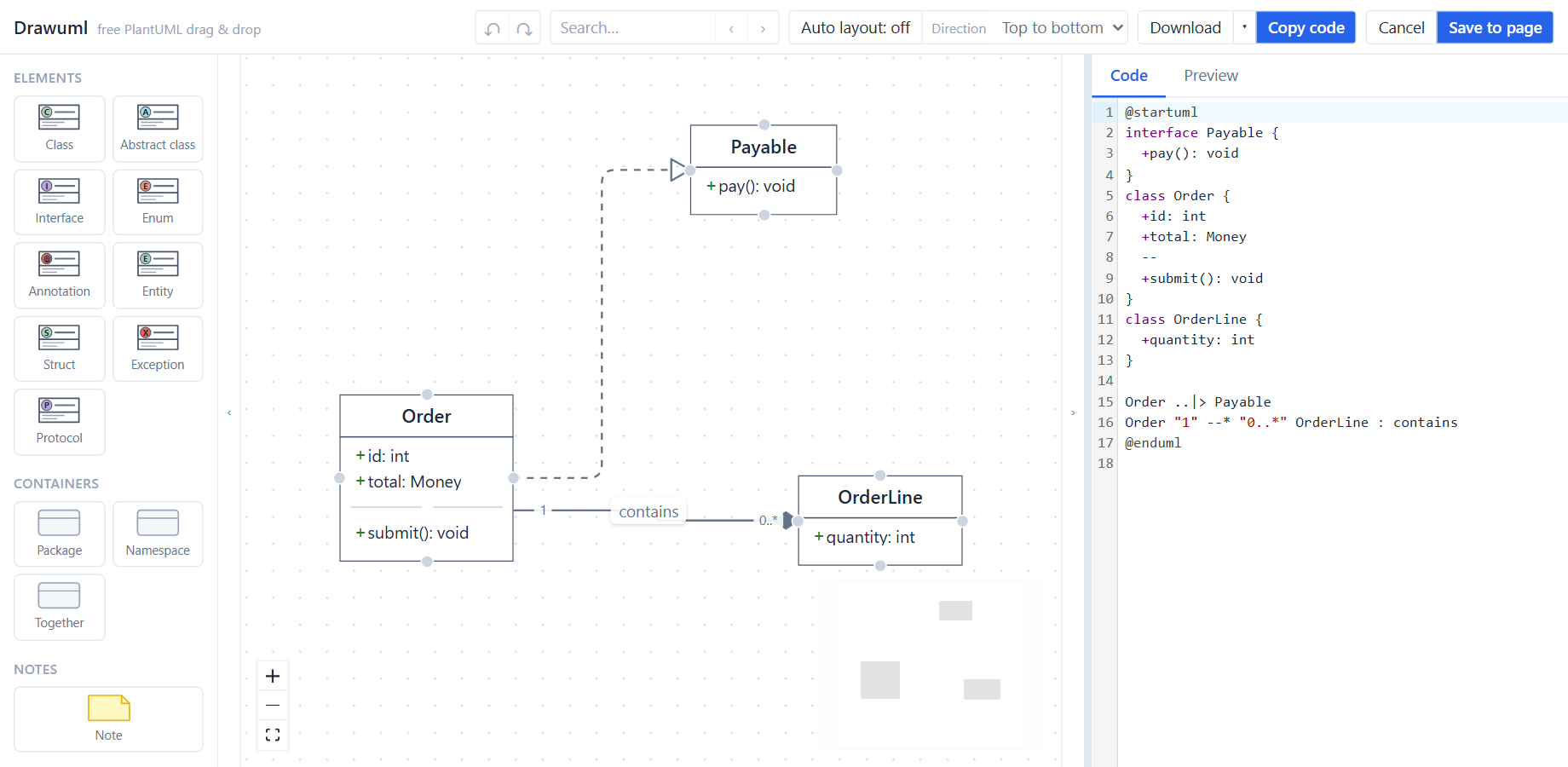Toggle Auto layout off setting
Viewport: 1568px width, 767px height.
click(x=856, y=28)
